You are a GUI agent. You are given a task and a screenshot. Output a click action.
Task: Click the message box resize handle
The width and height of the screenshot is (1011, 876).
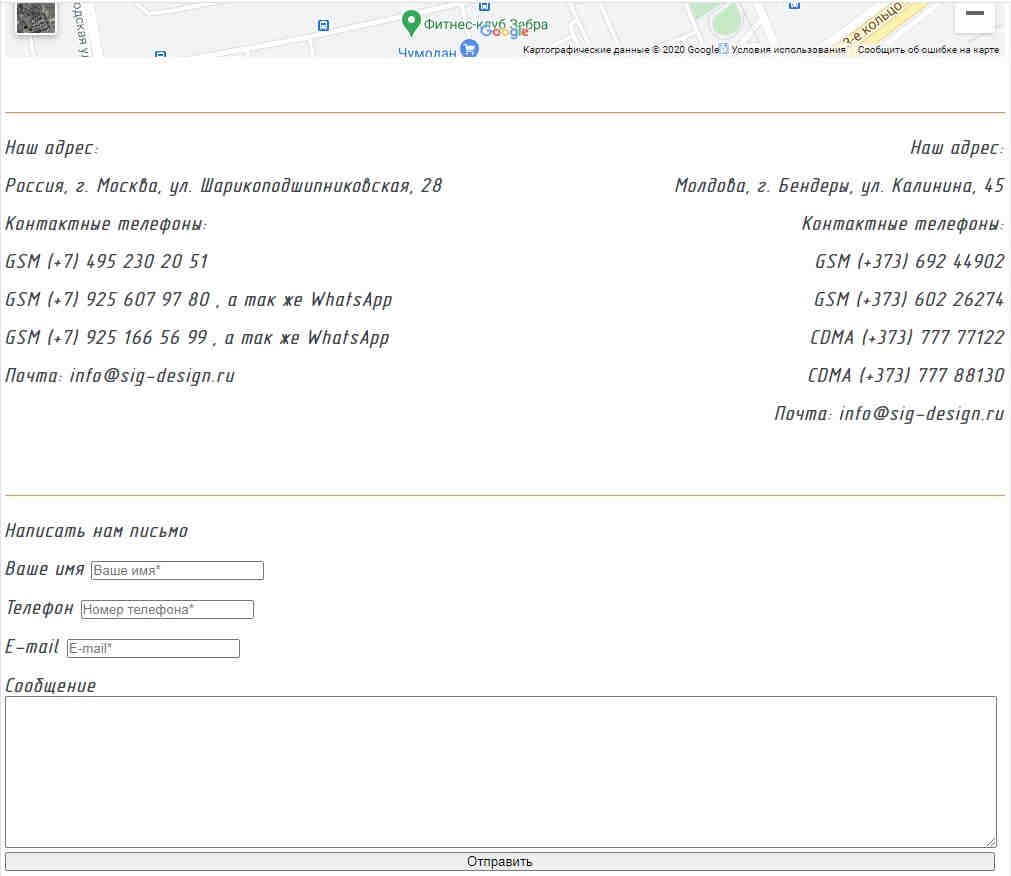pos(991,842)
